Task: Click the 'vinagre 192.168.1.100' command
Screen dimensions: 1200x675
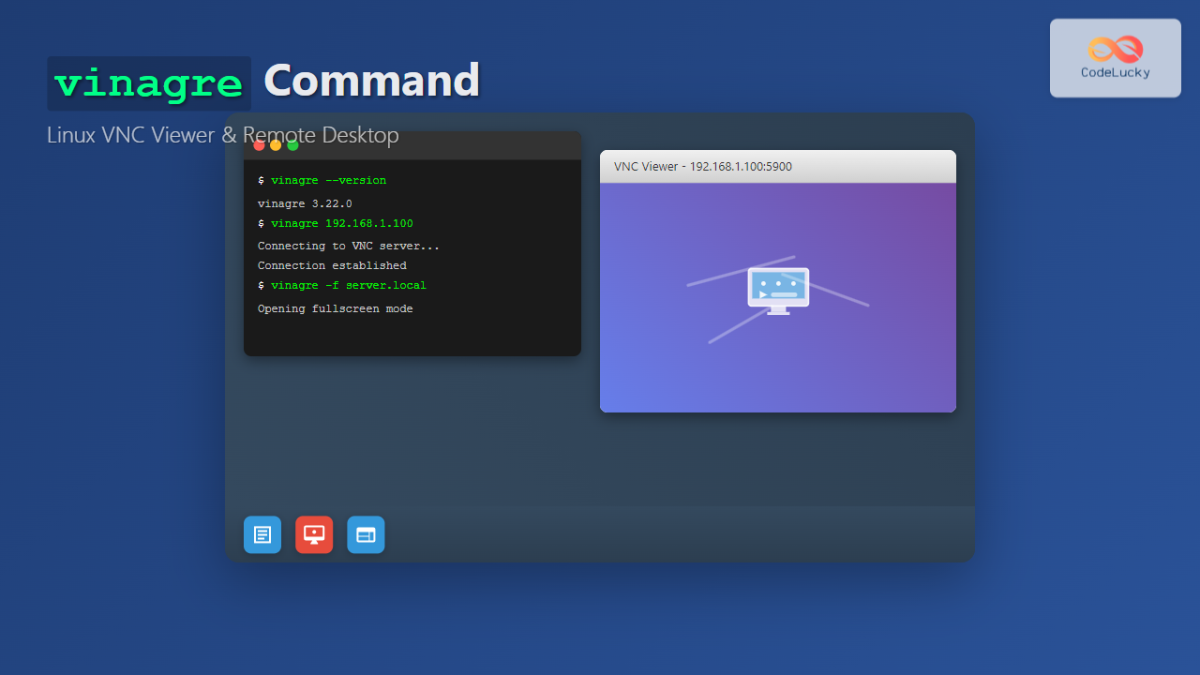Action: coord(335,223)
